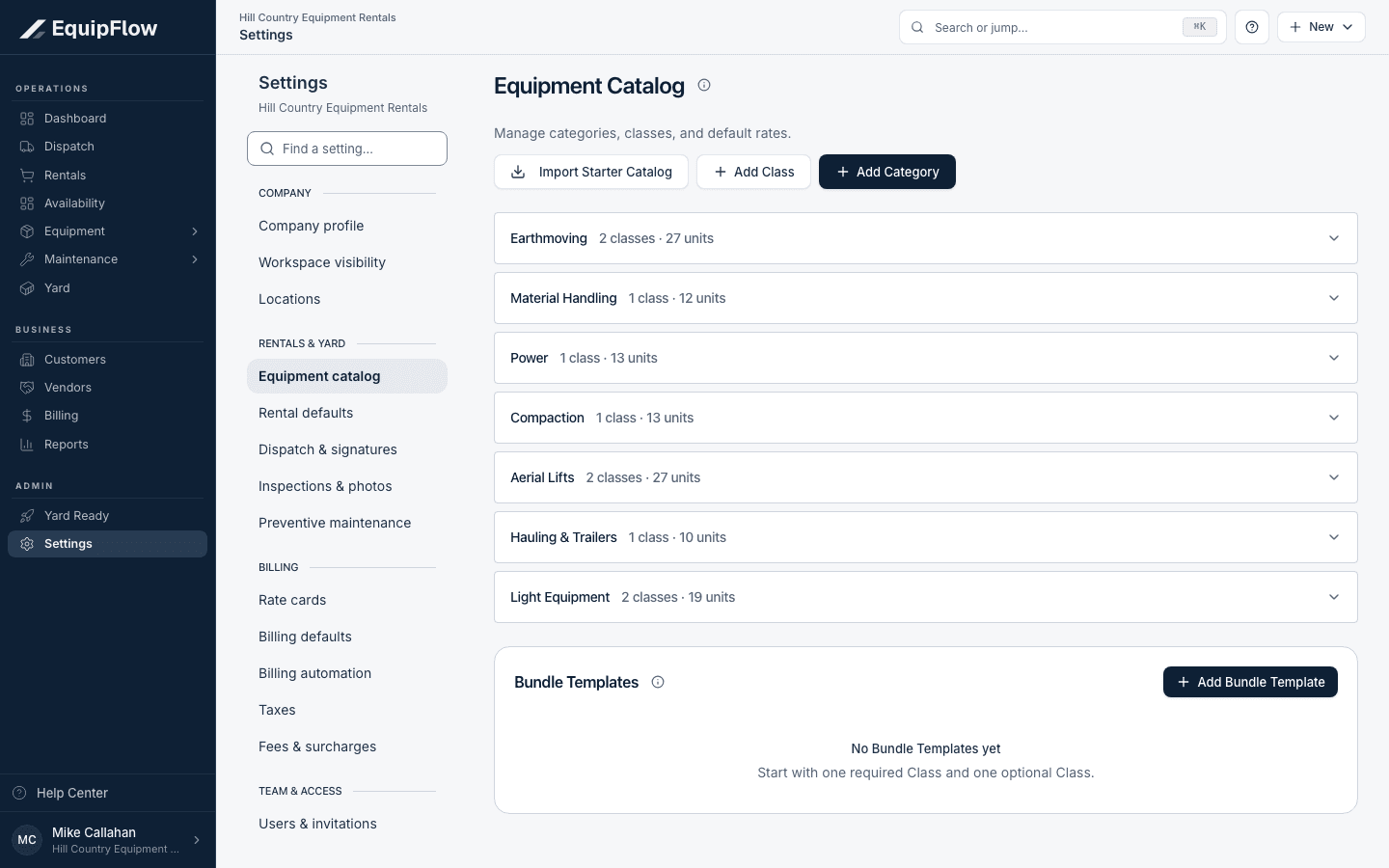Expand the Earthmoving category
This screenshot has width=1389, height=868.
(x=926, y=238)
